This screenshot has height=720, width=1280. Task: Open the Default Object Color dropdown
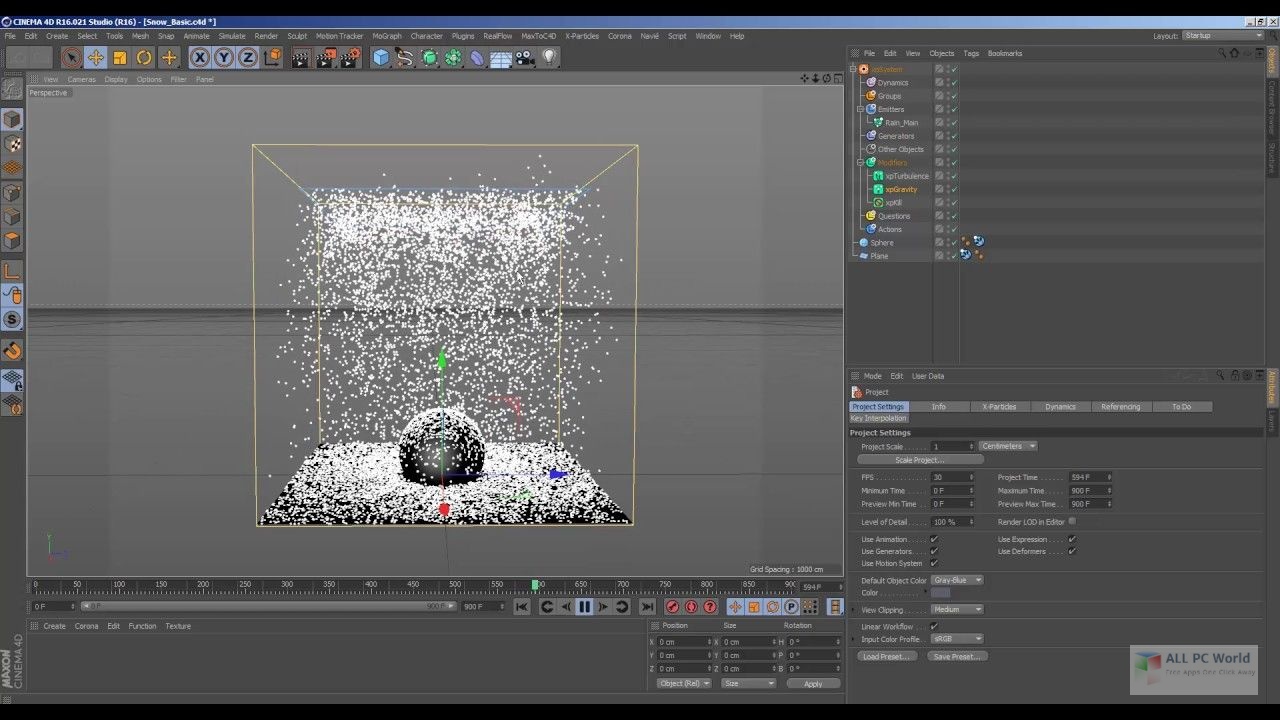click(x=957, y=580)
